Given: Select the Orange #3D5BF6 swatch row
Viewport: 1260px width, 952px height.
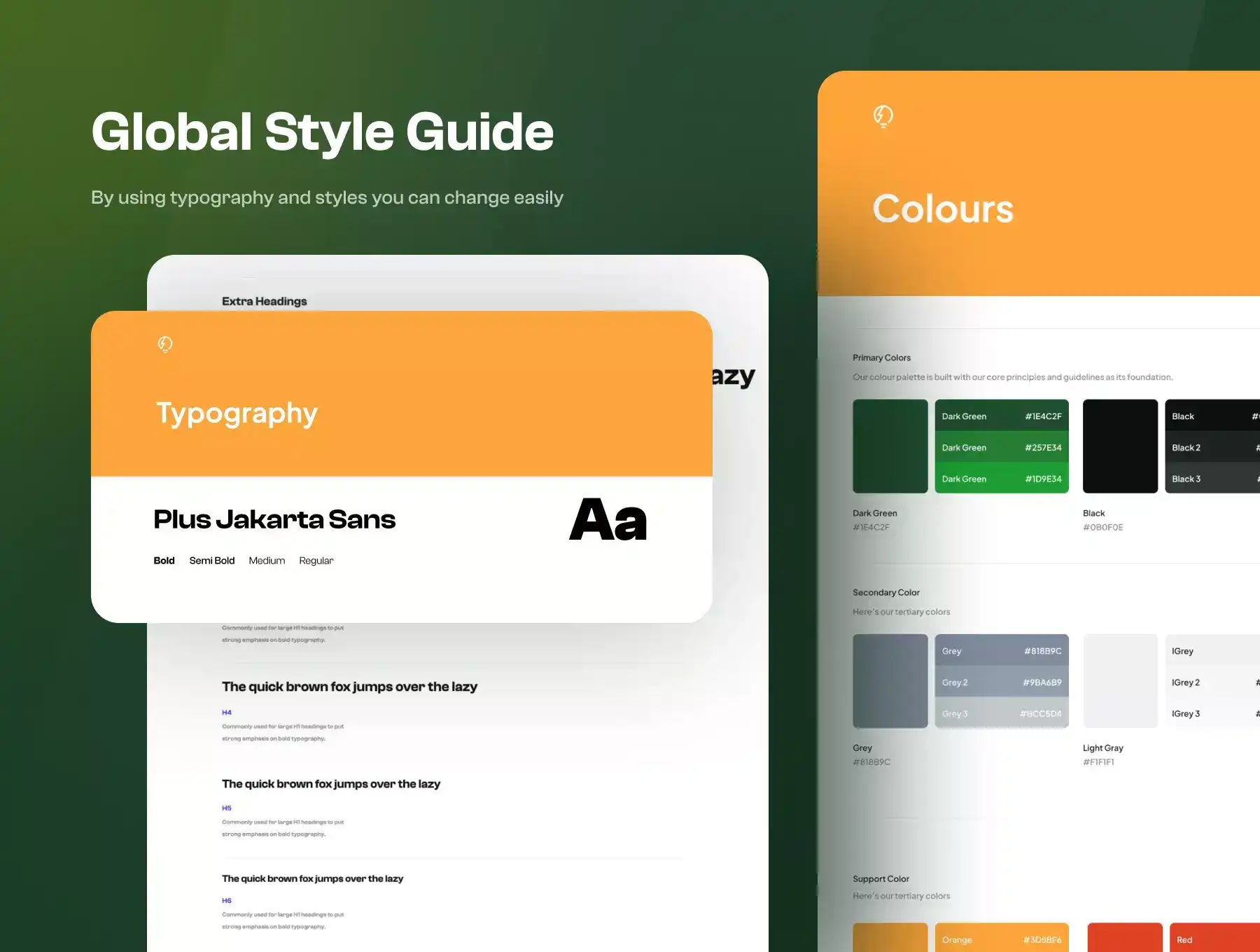Looking at the screenshot, I should tap(1001, 939).
